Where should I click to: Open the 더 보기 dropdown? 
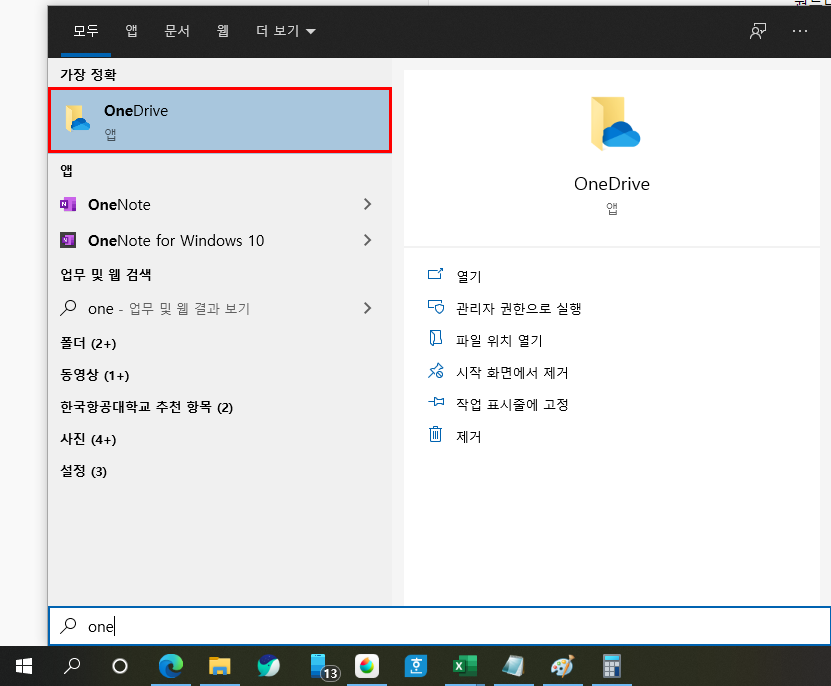[286, 31]
